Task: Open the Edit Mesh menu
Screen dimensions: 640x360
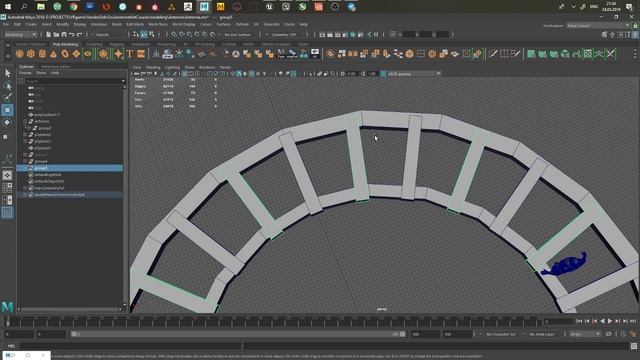Action: click(135, 24)
